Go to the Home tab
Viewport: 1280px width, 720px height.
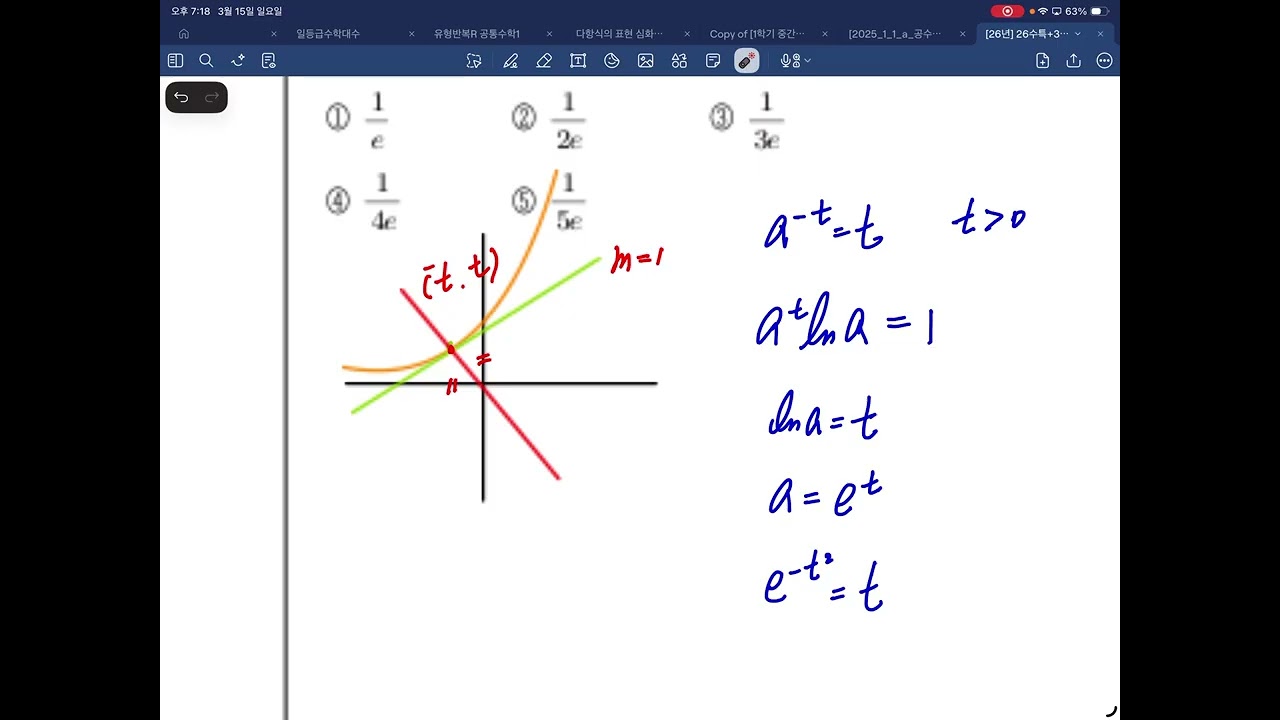pyautogui.click(x=184, y=34)
